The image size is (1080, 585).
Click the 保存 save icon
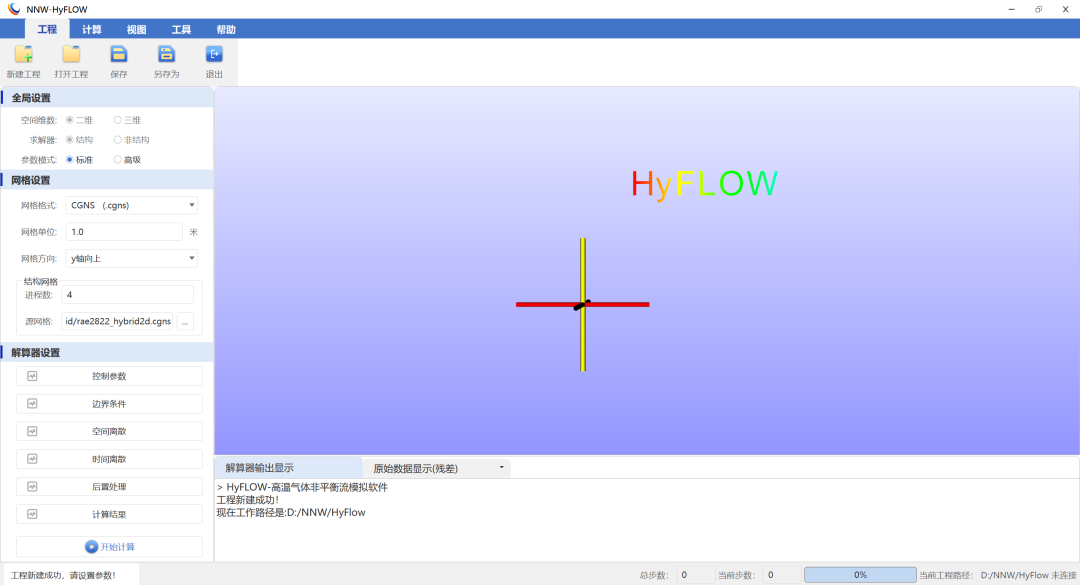118,54
